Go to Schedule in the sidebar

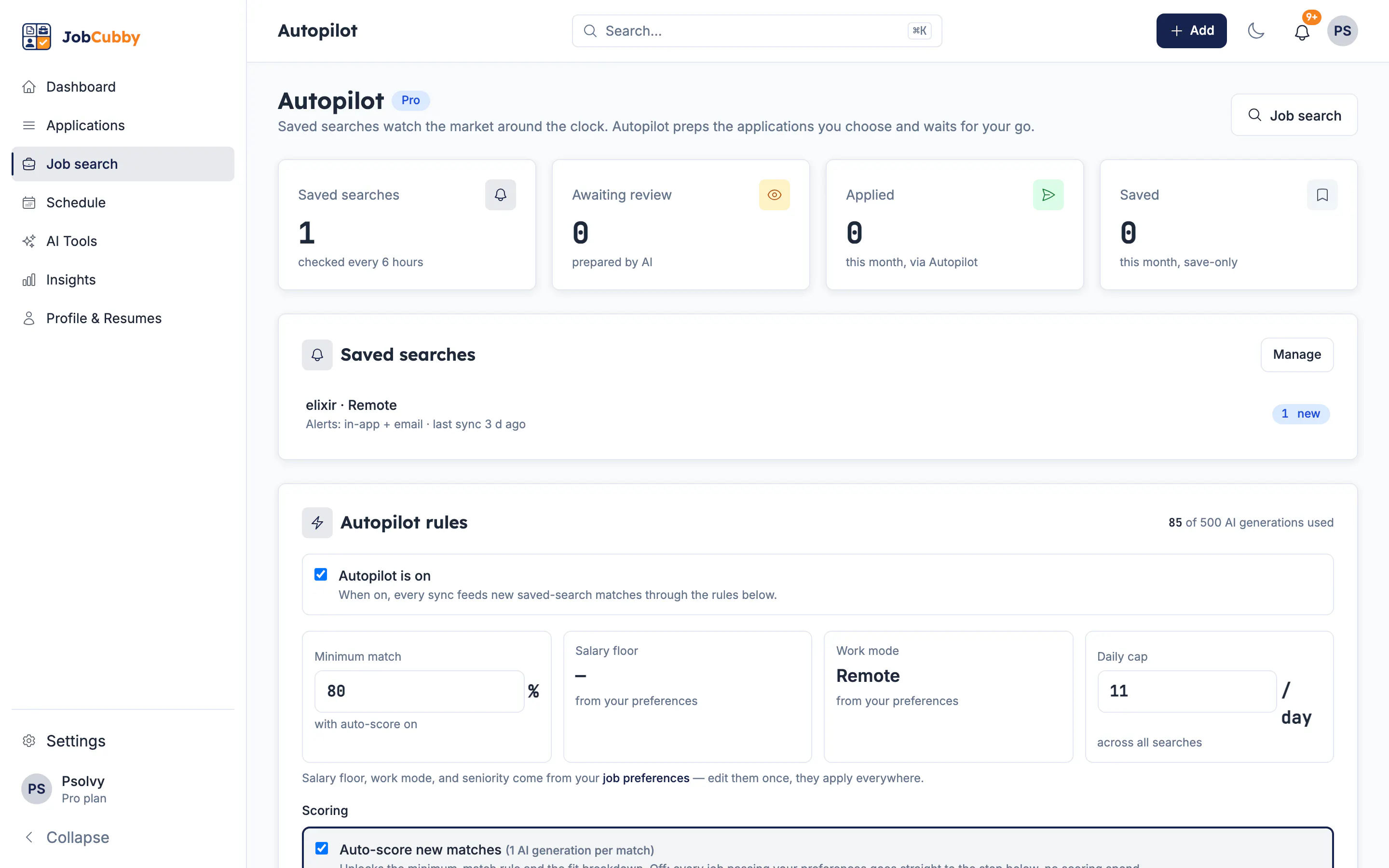(x=123, y=203)
